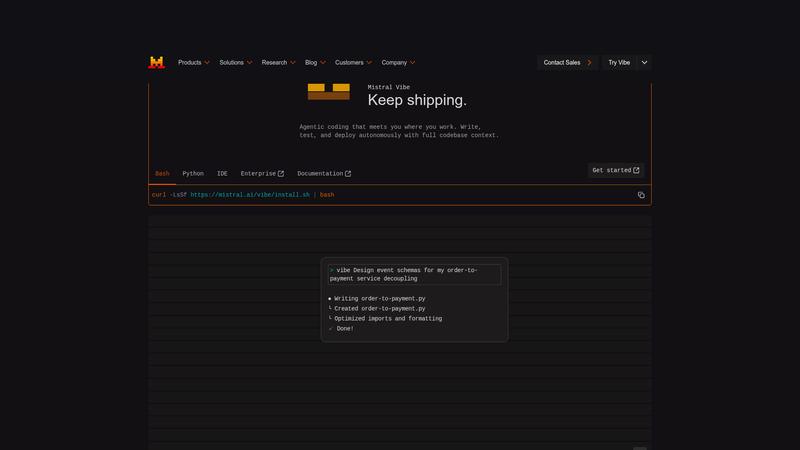Expand the Company chevron
Screen dimensions: 800x450
pyautogui.click(x=412, y=63)
